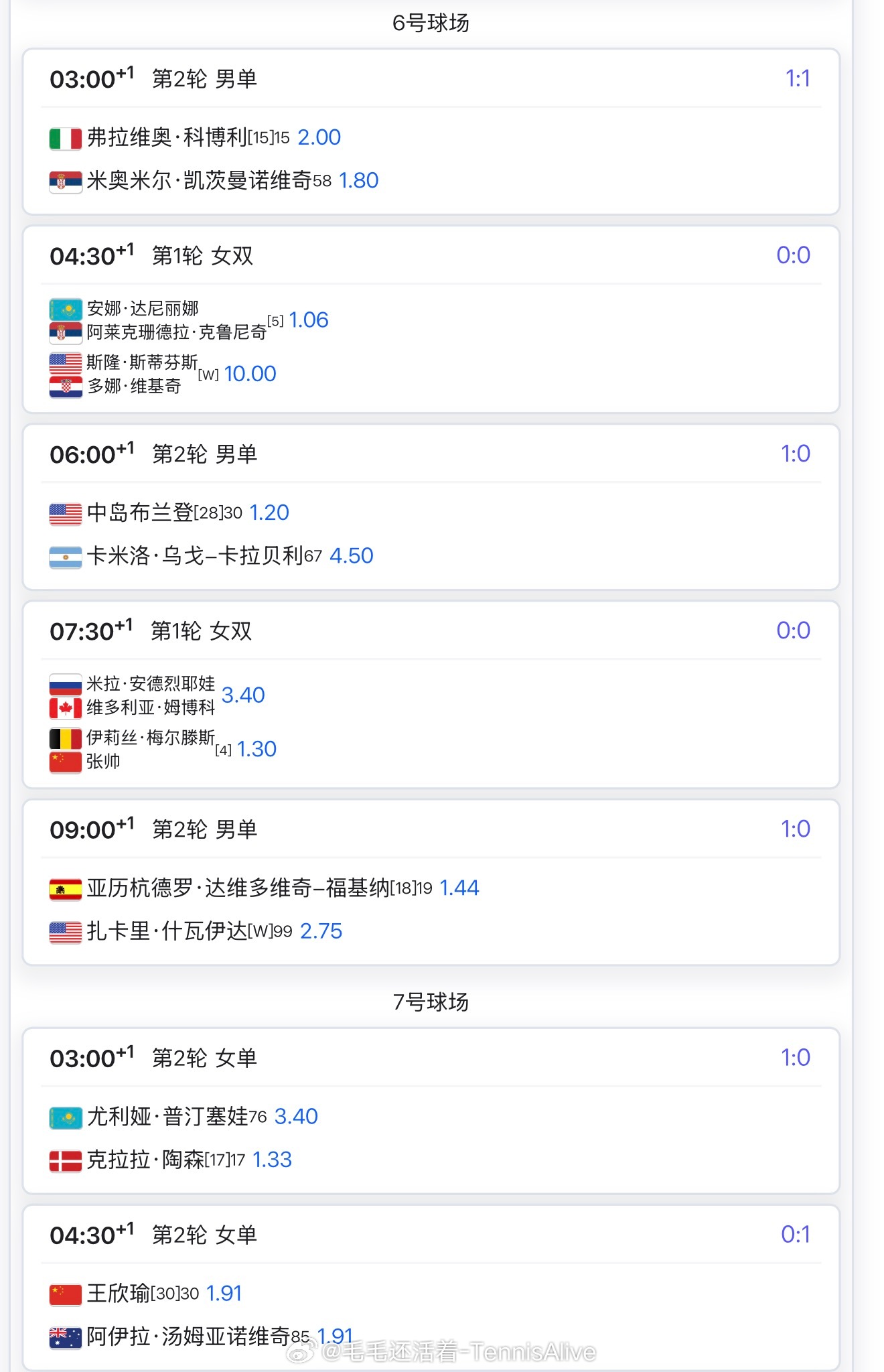Tap odds 10.00 for 斯隆·斯蒂芬斯 pair
Image resolution: width=884 pixels, height=1372 pixels.
coord(250,374)
